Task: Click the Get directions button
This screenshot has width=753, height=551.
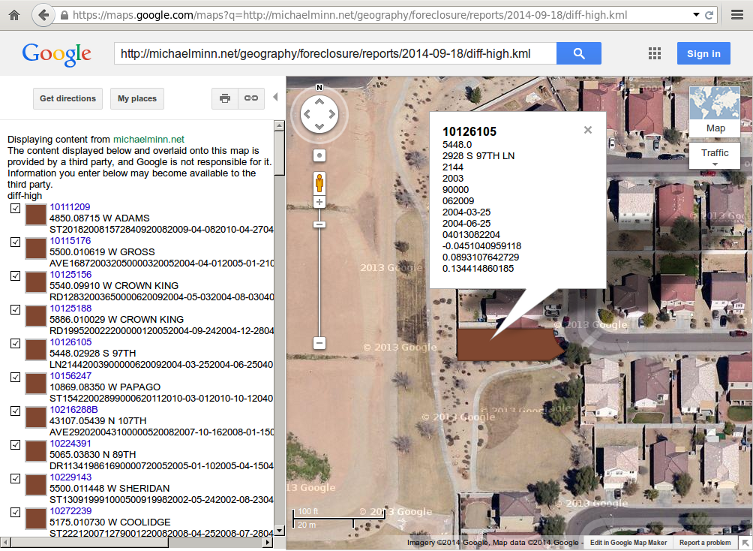Action: (68, 99)
